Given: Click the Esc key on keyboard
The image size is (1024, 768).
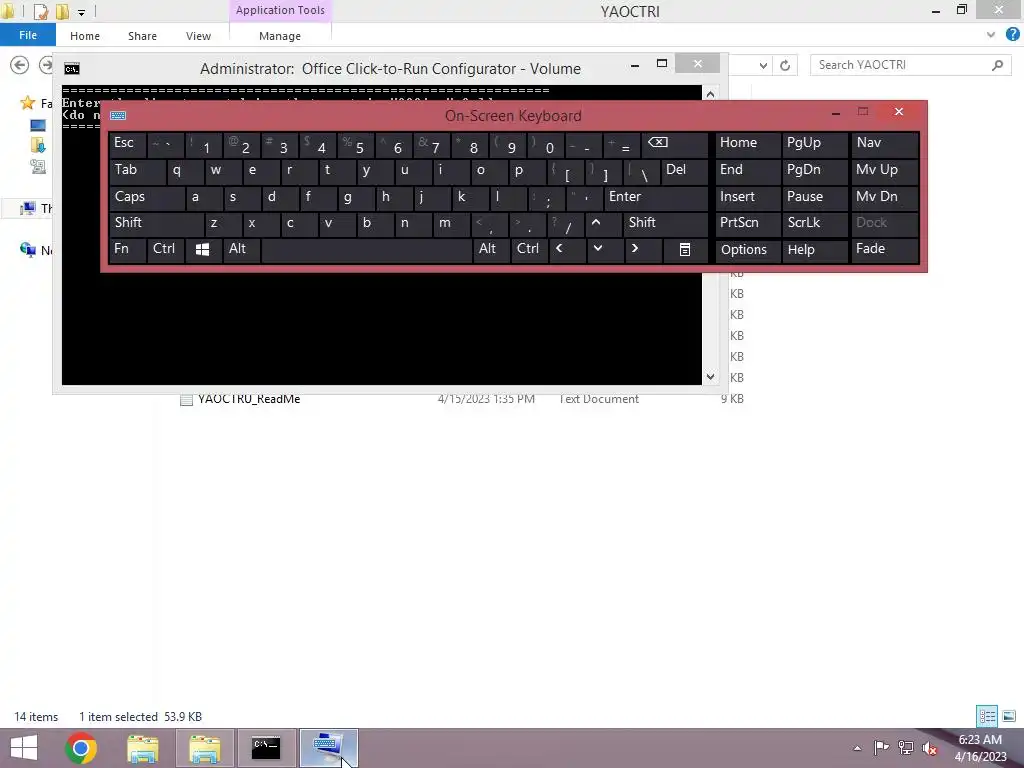Looking at the screenshot, I should pyautogui.click(x=127, y=144).
